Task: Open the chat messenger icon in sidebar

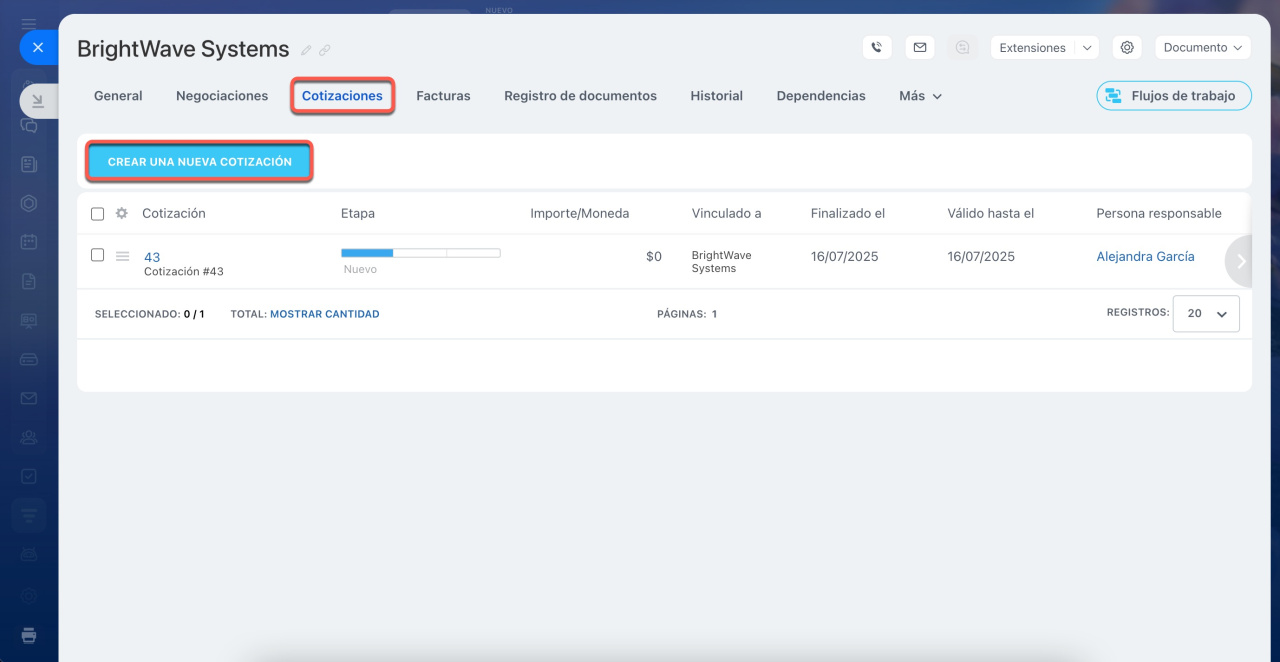Action: (x=29, y=126)
